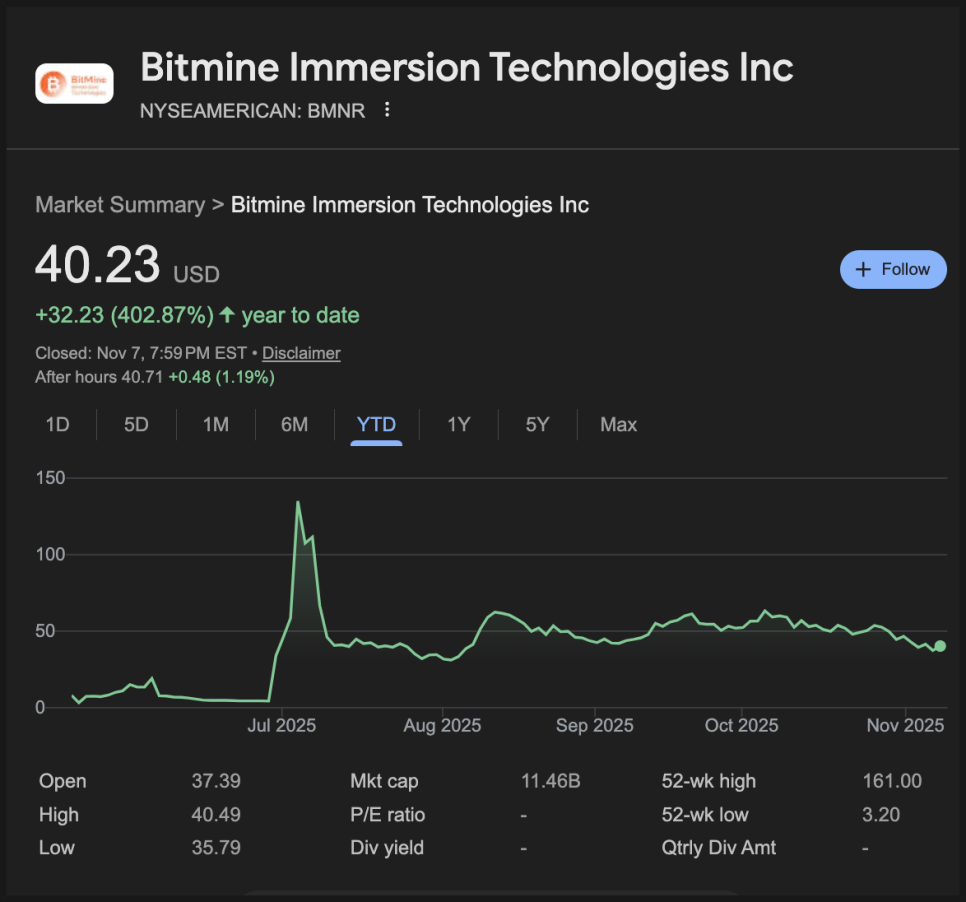Click the July 2025 price spike peak
966x902 pixels.
[x=298, y=502]
